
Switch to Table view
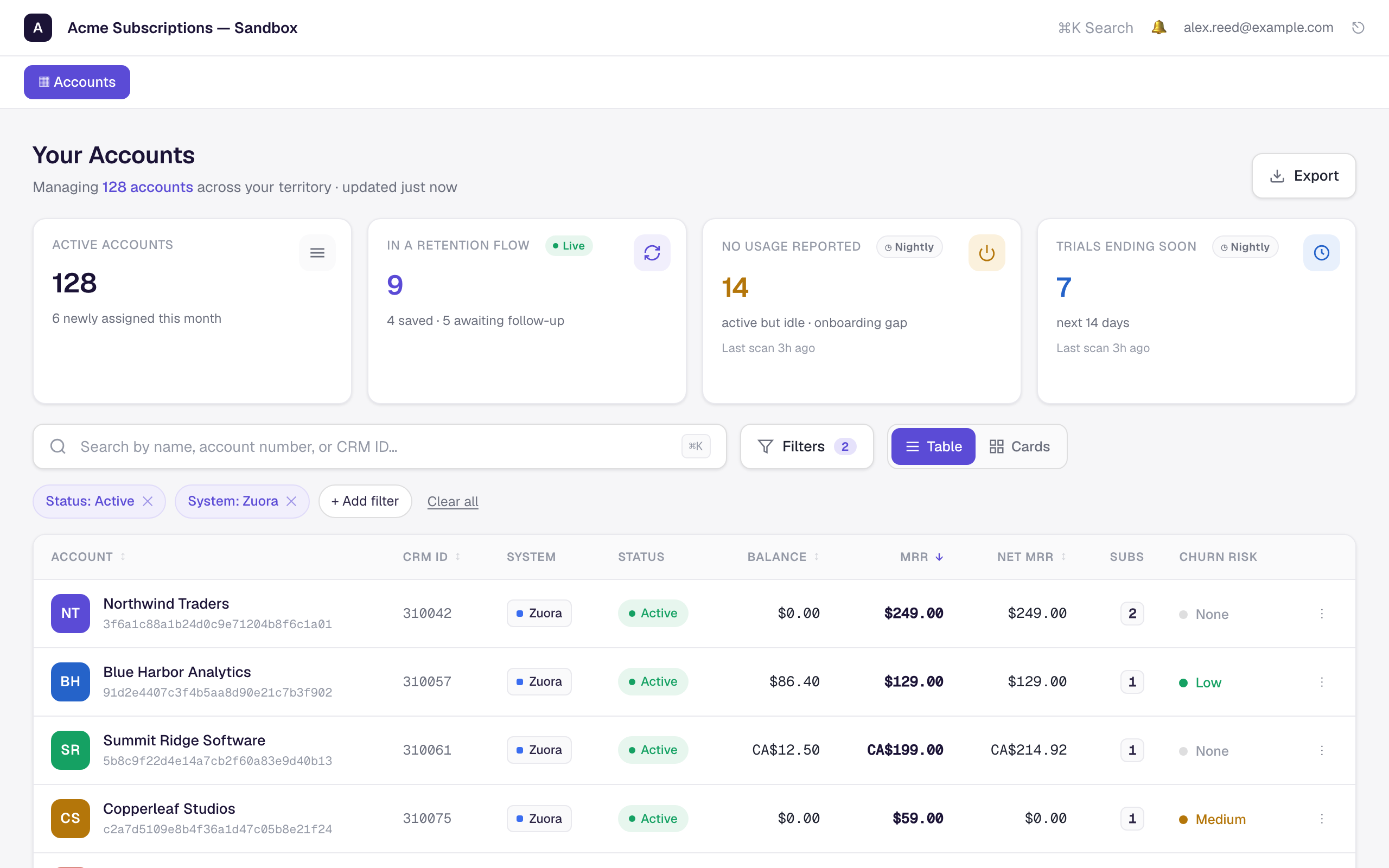coord(933,446)
